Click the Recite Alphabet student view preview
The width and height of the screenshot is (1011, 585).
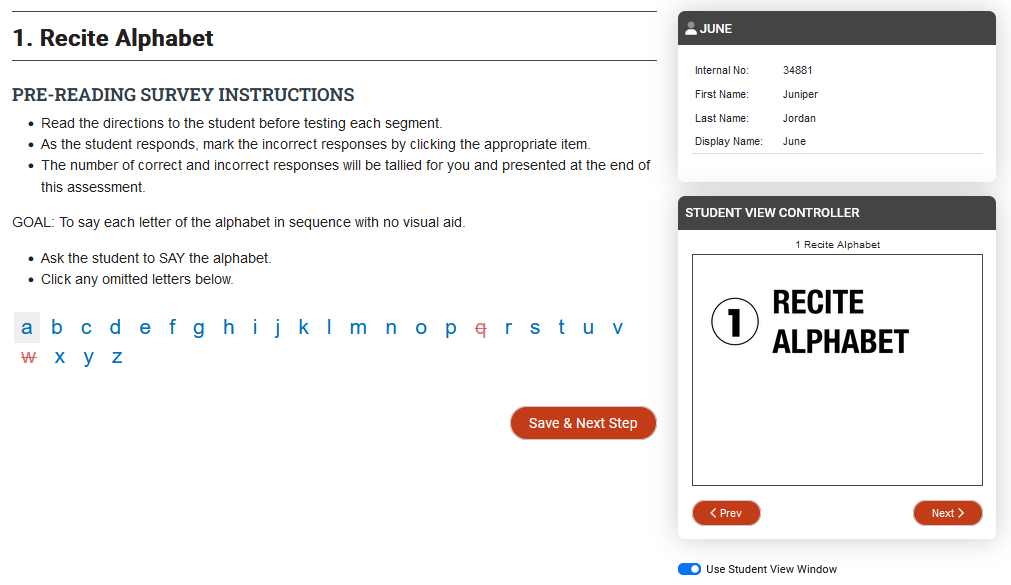click(837, 370)
